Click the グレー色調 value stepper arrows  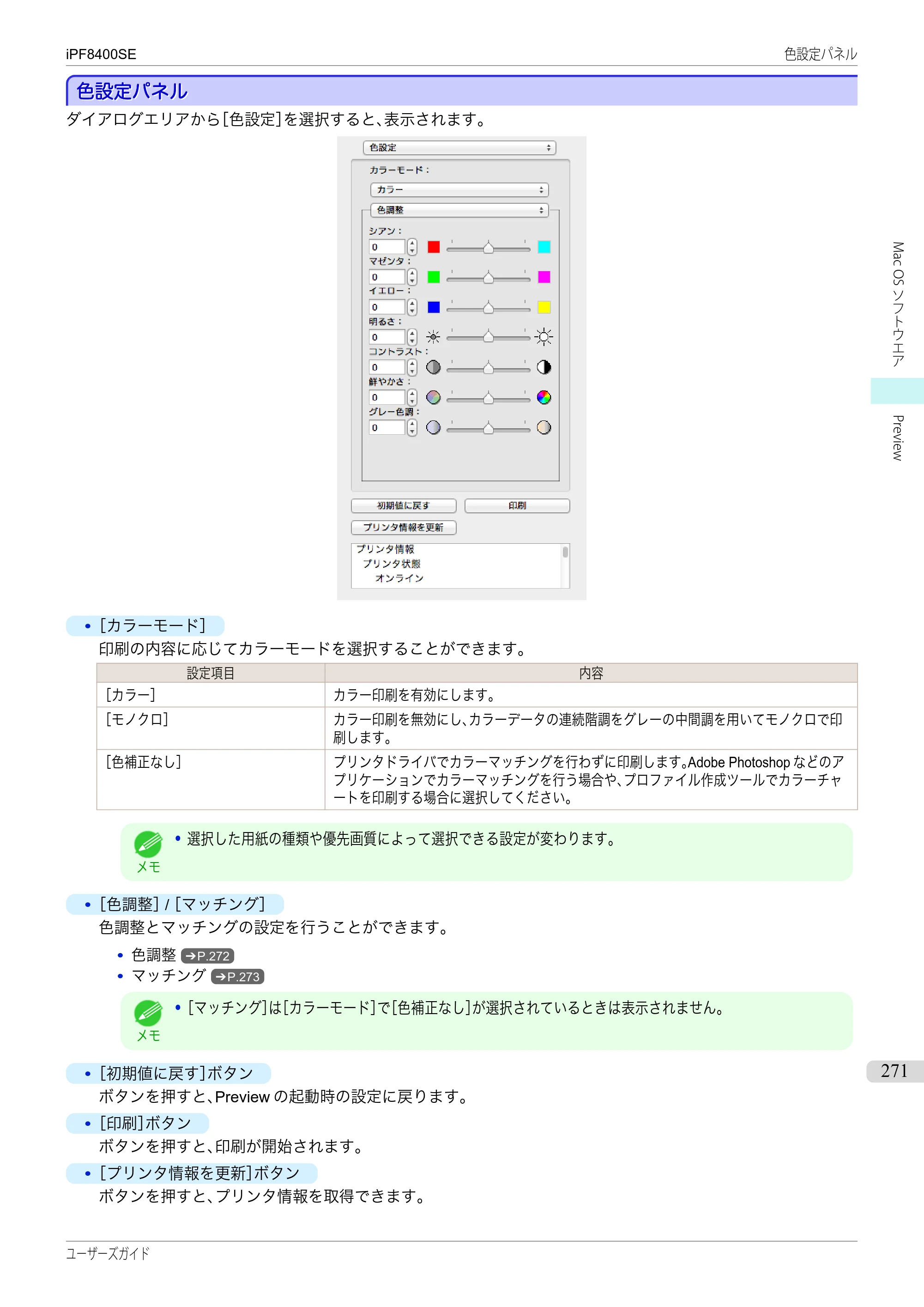tap(412, 427)
